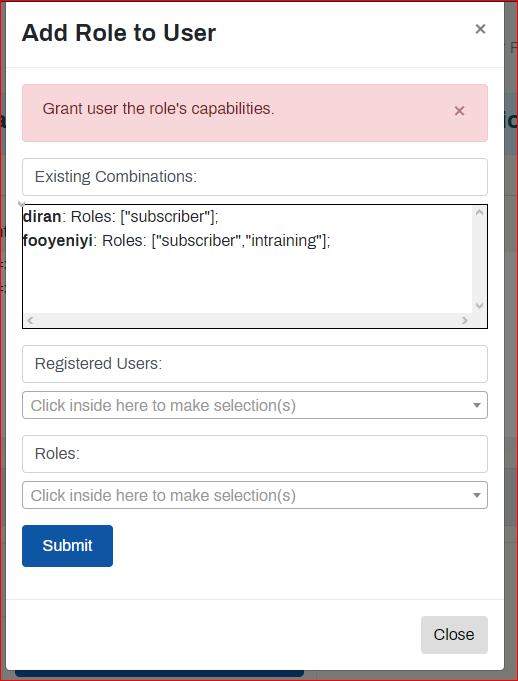Viewport: 518px width, 681px height.
Task: Click the vertical scrollbar track in combinations list
Action: pyautogui.click(x=479, y=259)
